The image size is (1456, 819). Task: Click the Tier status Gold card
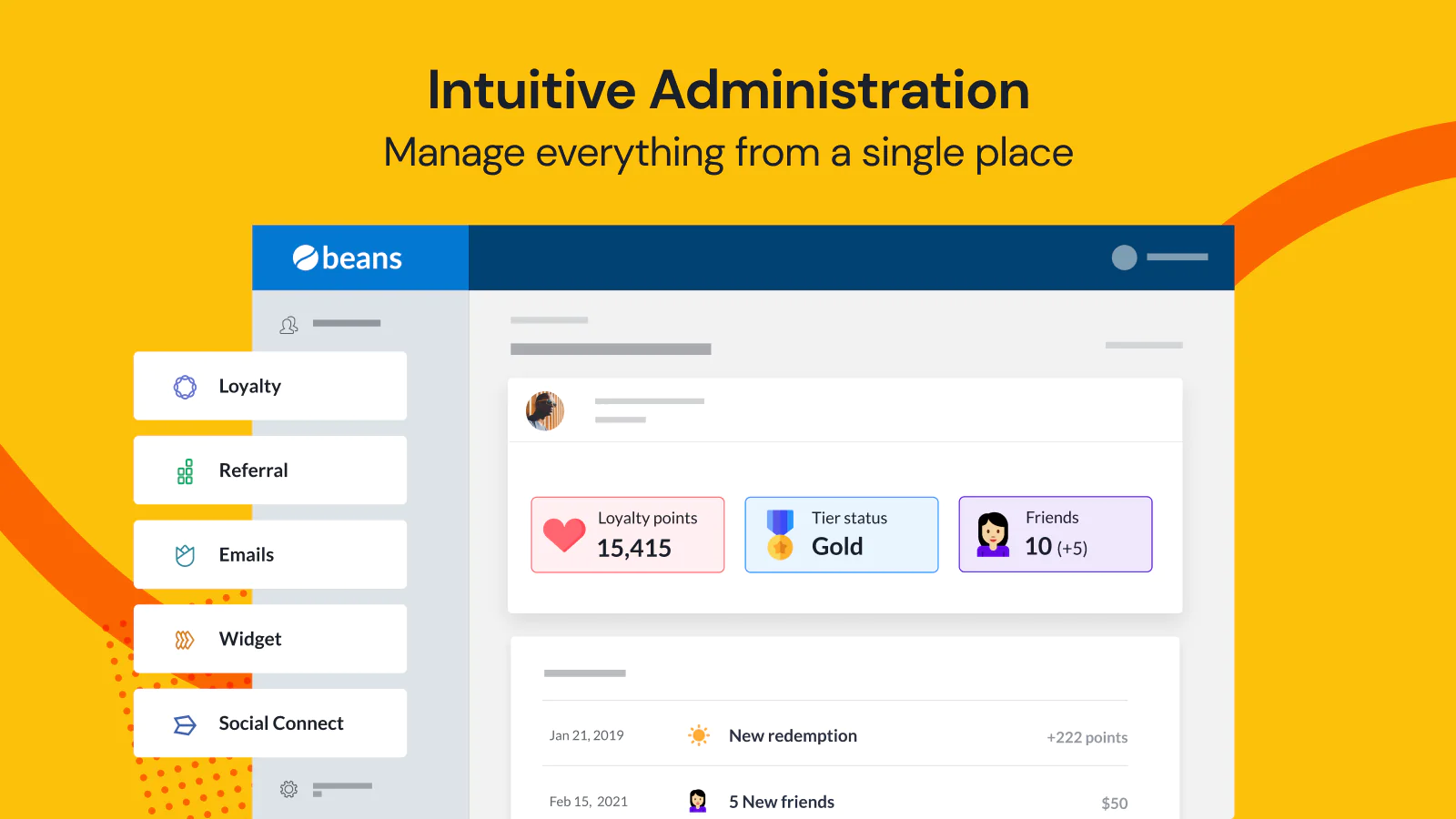[842, 534]
